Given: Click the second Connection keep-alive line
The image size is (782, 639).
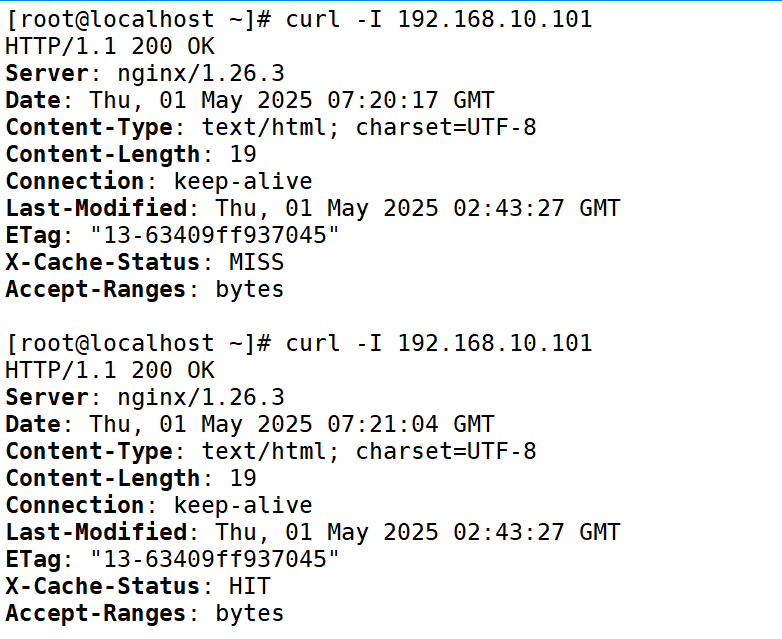Looking at the screenshot, I should coord(159,506).
